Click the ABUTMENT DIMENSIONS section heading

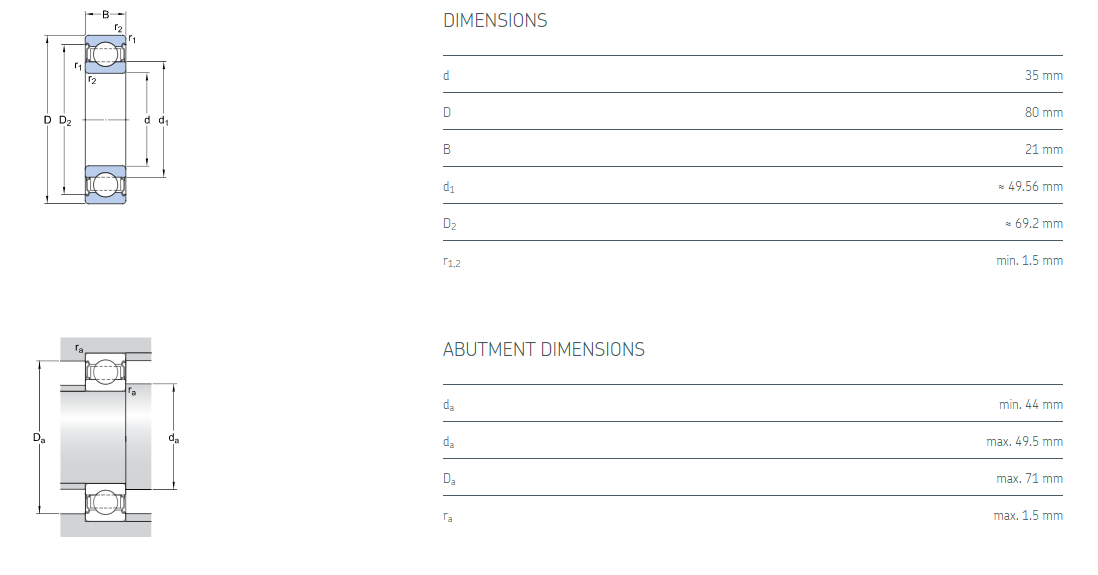coord(543,349)
